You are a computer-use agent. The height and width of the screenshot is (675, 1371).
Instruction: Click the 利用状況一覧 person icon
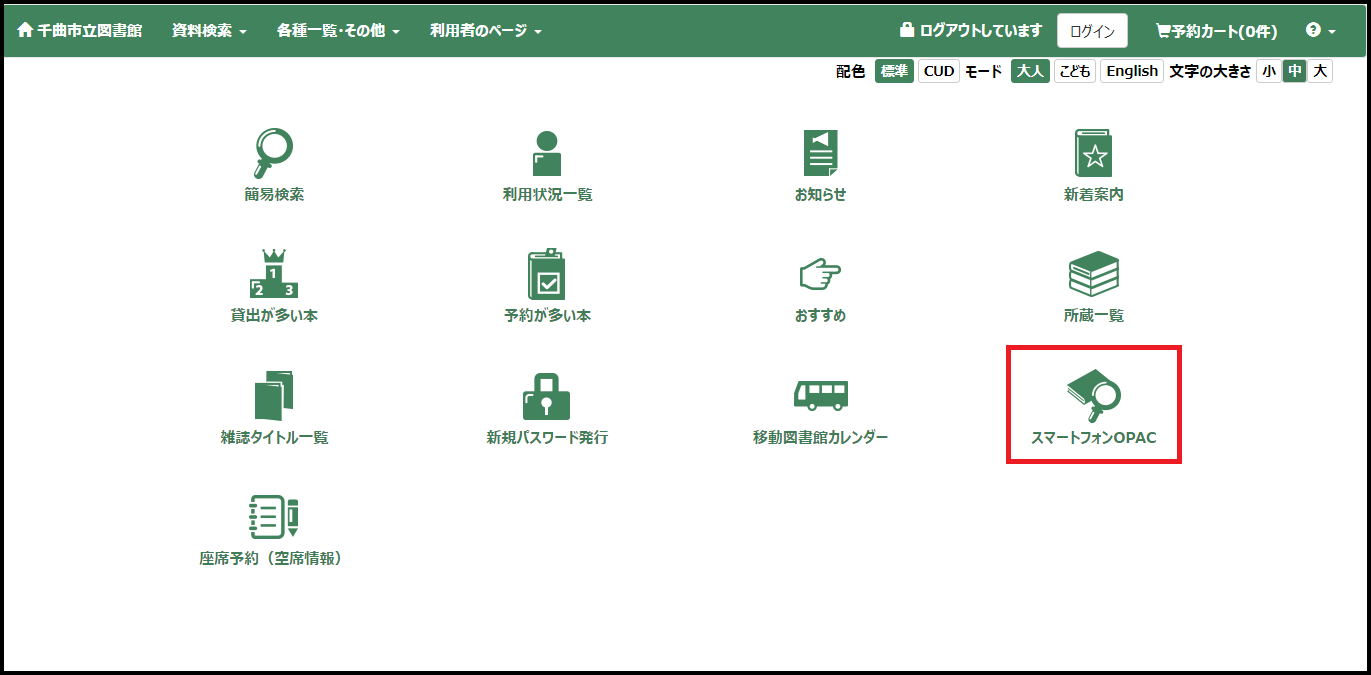tap(547, 153)
